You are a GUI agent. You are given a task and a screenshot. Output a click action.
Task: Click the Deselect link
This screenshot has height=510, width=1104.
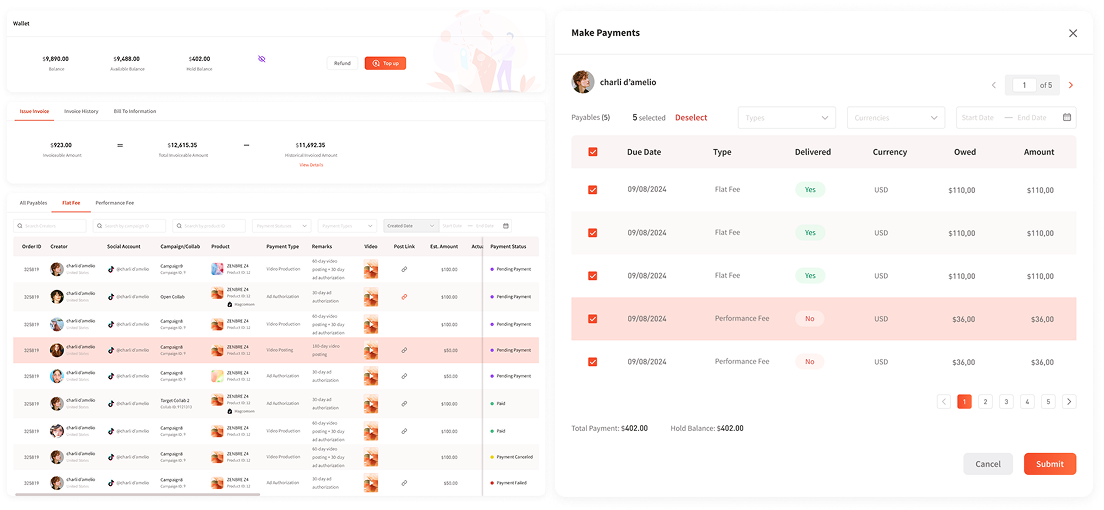point(691,118)
